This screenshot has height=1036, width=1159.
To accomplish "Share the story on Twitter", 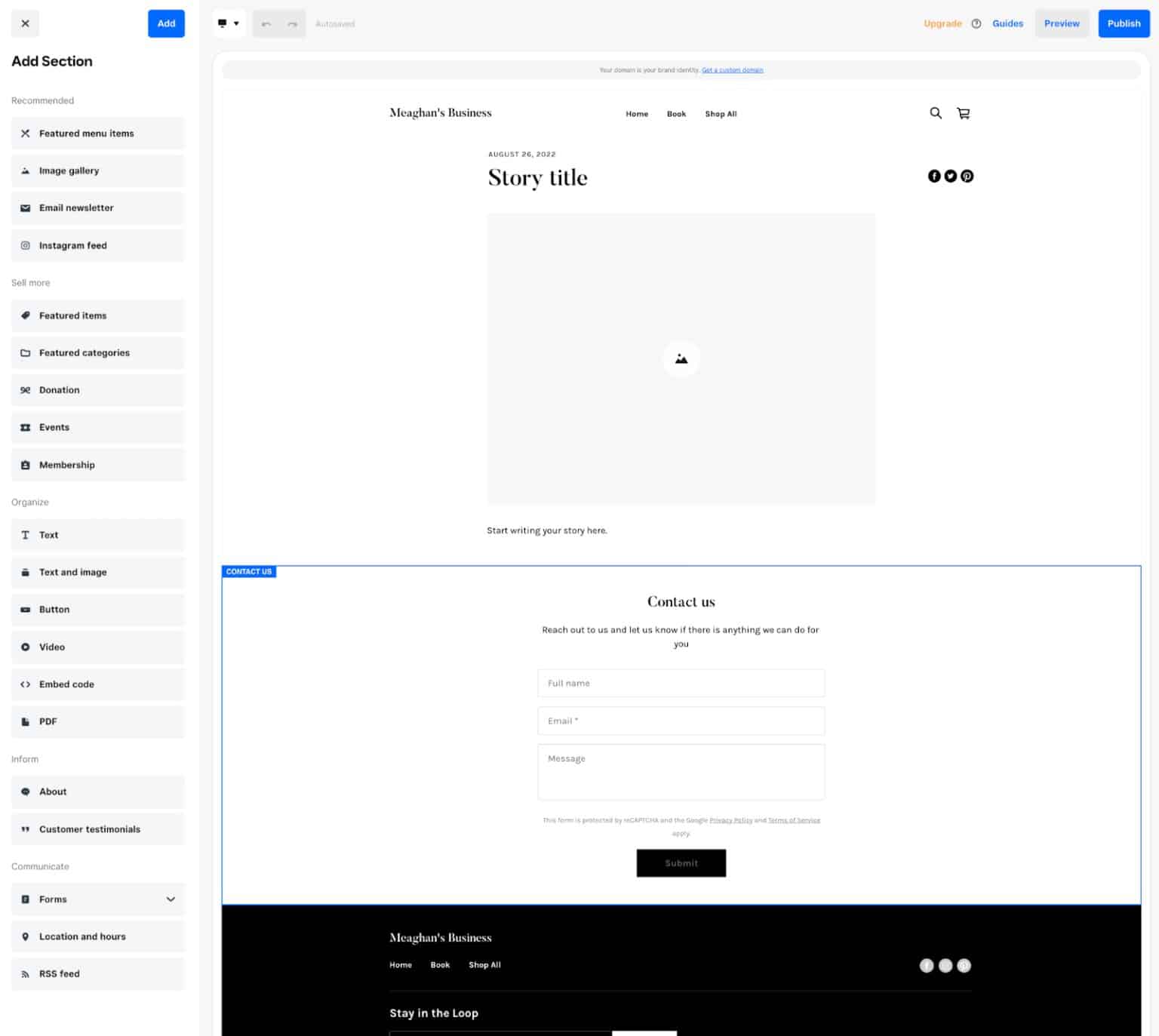I will (950, 176).
